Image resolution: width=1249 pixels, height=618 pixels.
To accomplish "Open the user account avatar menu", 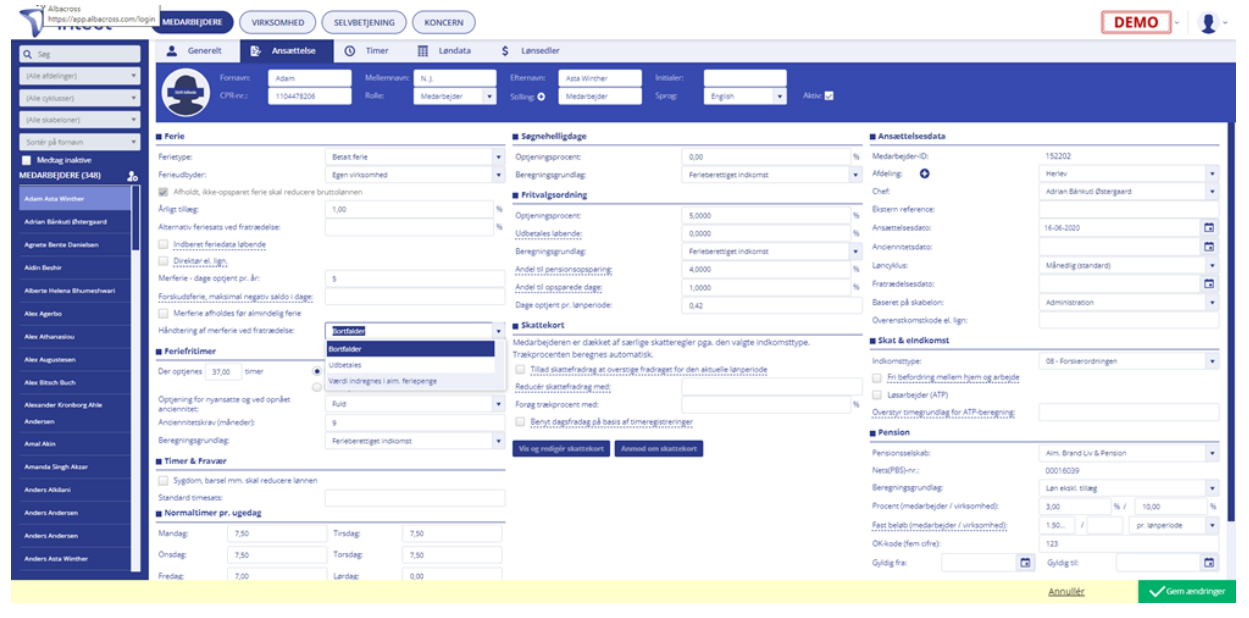I will point(1210,22).
